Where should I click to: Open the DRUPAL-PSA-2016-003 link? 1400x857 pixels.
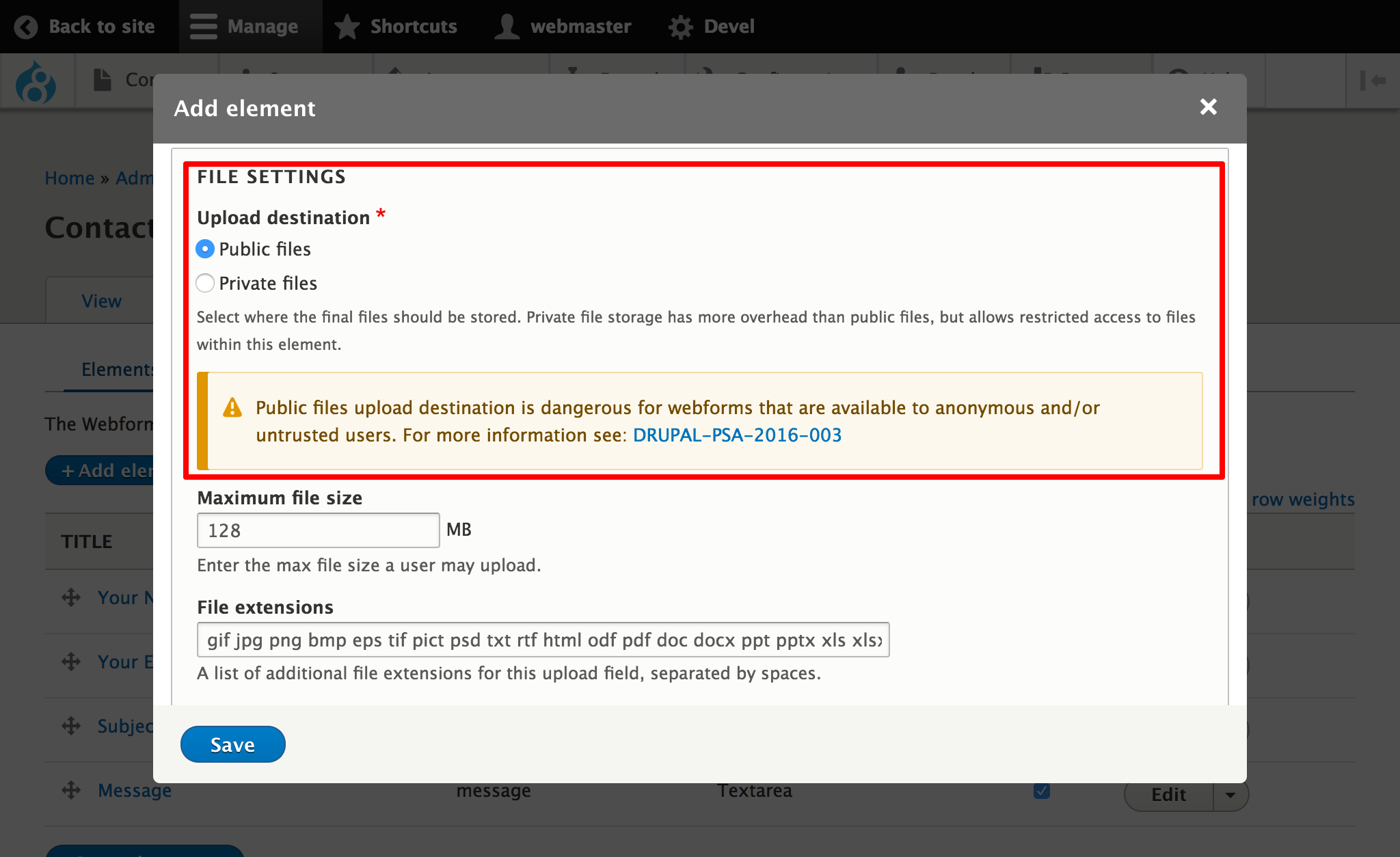point(737,435)
